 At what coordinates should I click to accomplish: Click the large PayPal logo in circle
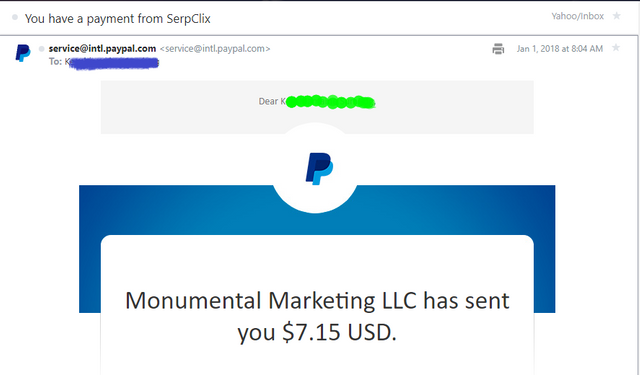(x=319, y=169)
